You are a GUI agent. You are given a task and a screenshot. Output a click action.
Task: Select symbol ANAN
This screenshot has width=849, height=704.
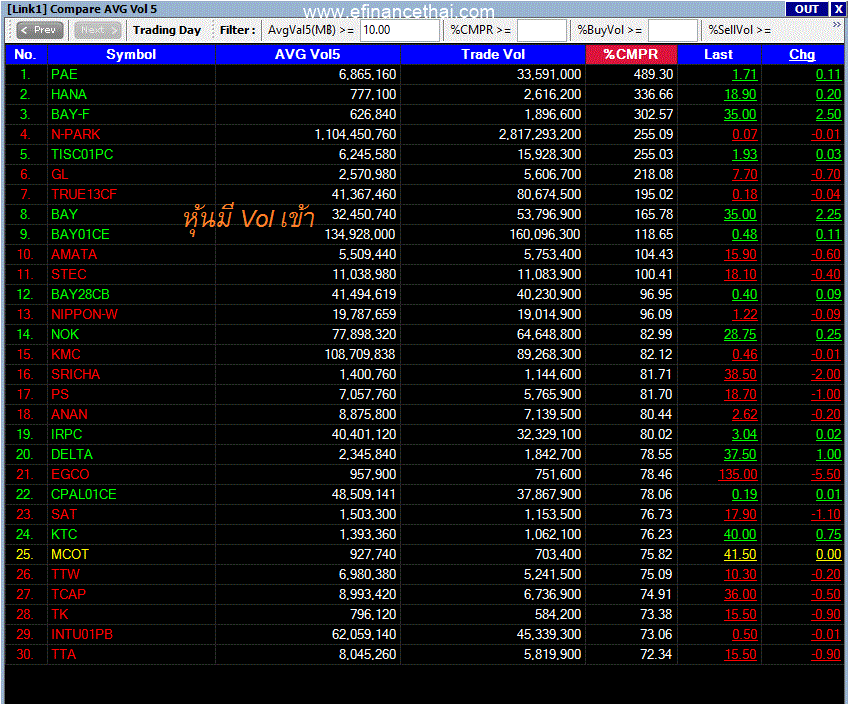pos(69,415)
